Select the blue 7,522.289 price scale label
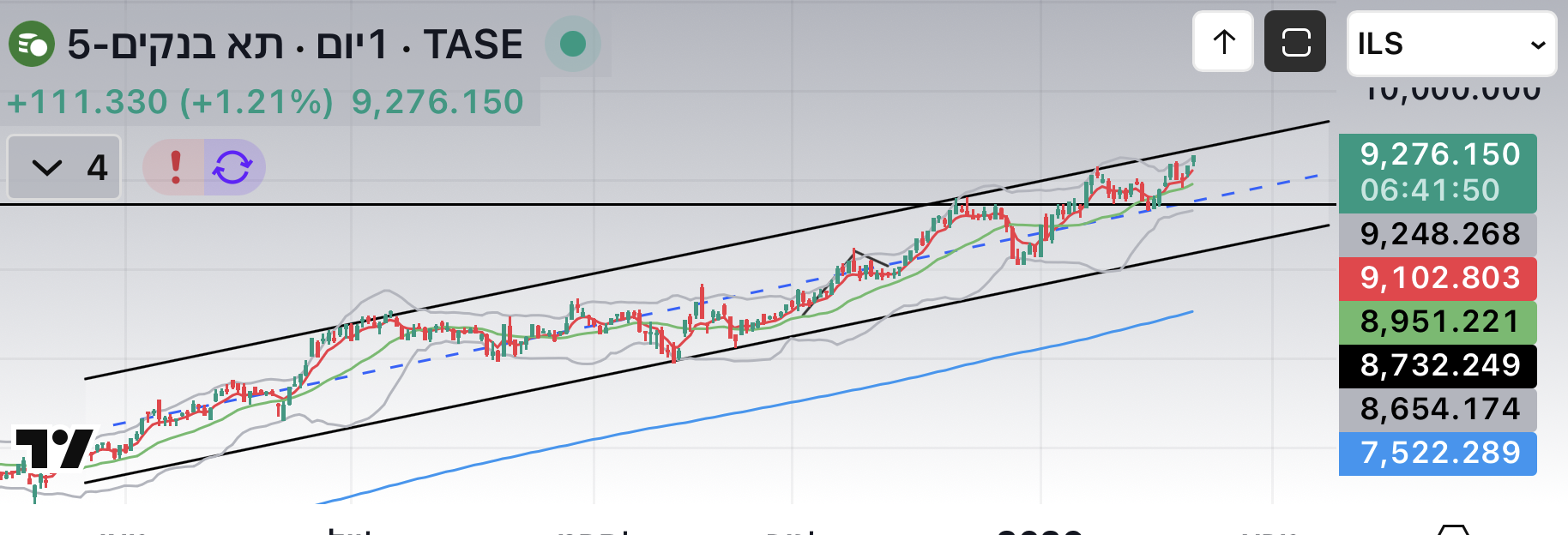The image size is (1568, 535). pyautogui.click(x=1438, y=453)
